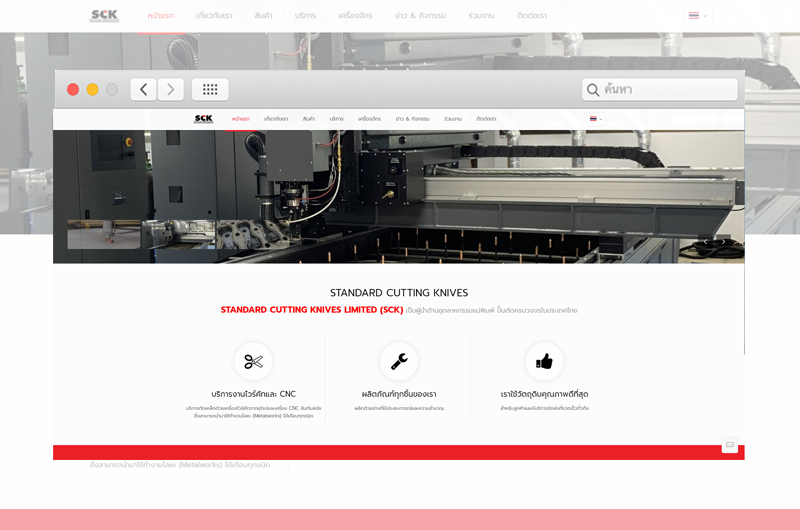Open the faded language flag dropdown in top header
This screenshot has height=530, width=800.
[697, 16]
